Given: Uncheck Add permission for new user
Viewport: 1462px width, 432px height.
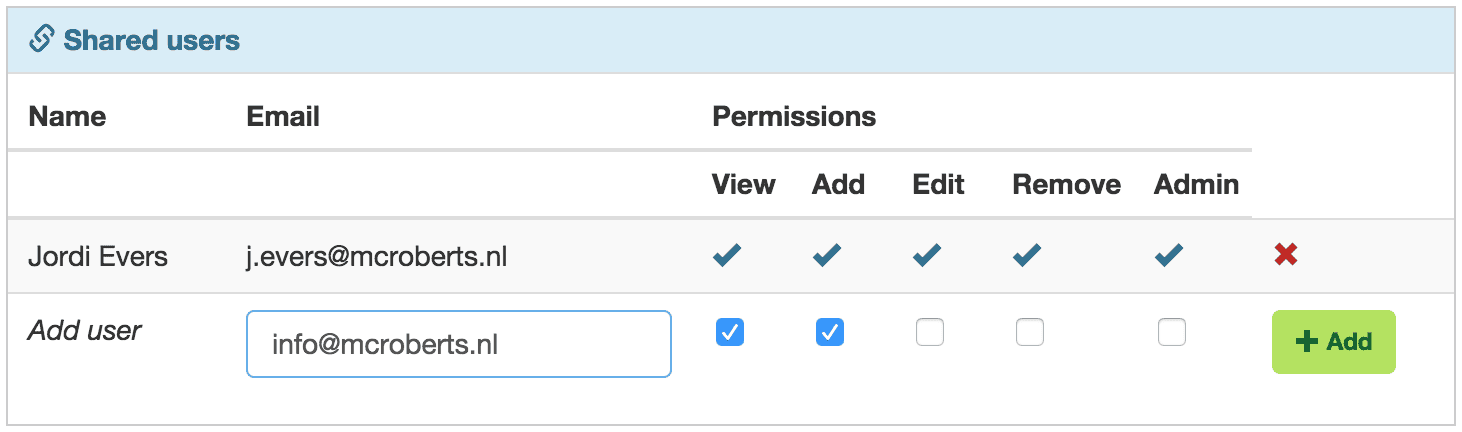Looking at the screenshot, I should [830, 332].
